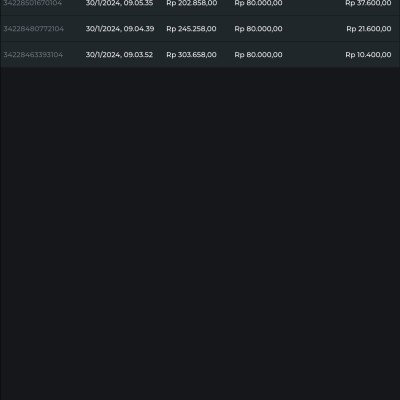
Task: Select the Rp 303.658,00 amount cell
Action: pos(191,55)
